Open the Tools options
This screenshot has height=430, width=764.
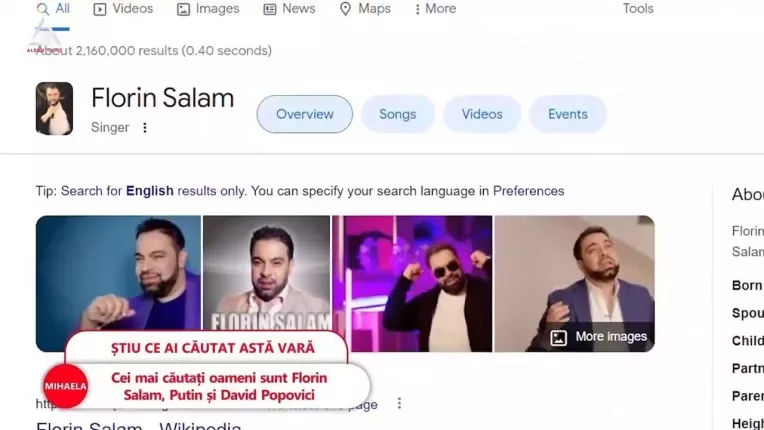(638, 8)
